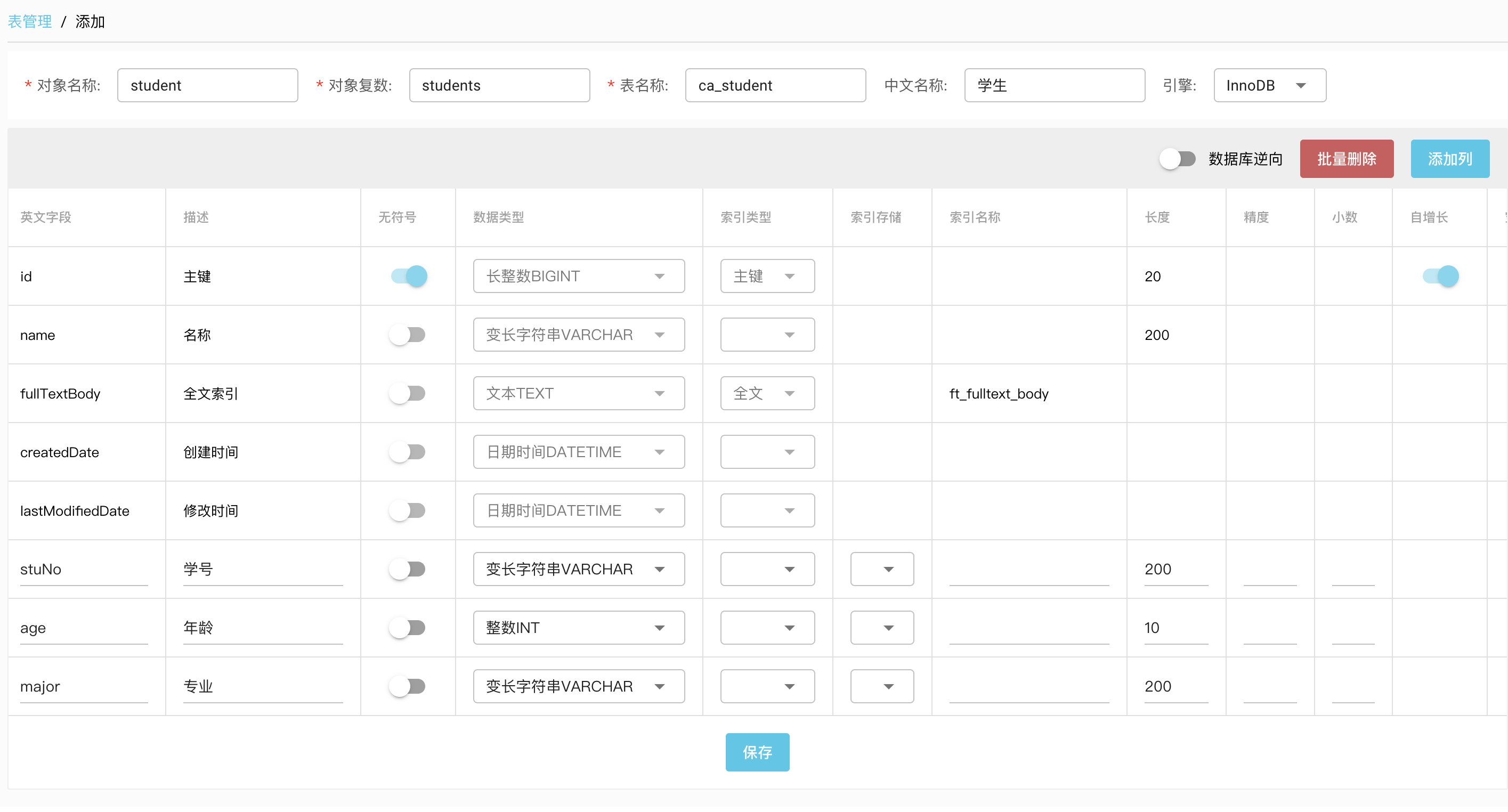Open the 全文 index type dropdown for fullTextBody
1508x812 pixels.
click(x=767, y=393)
